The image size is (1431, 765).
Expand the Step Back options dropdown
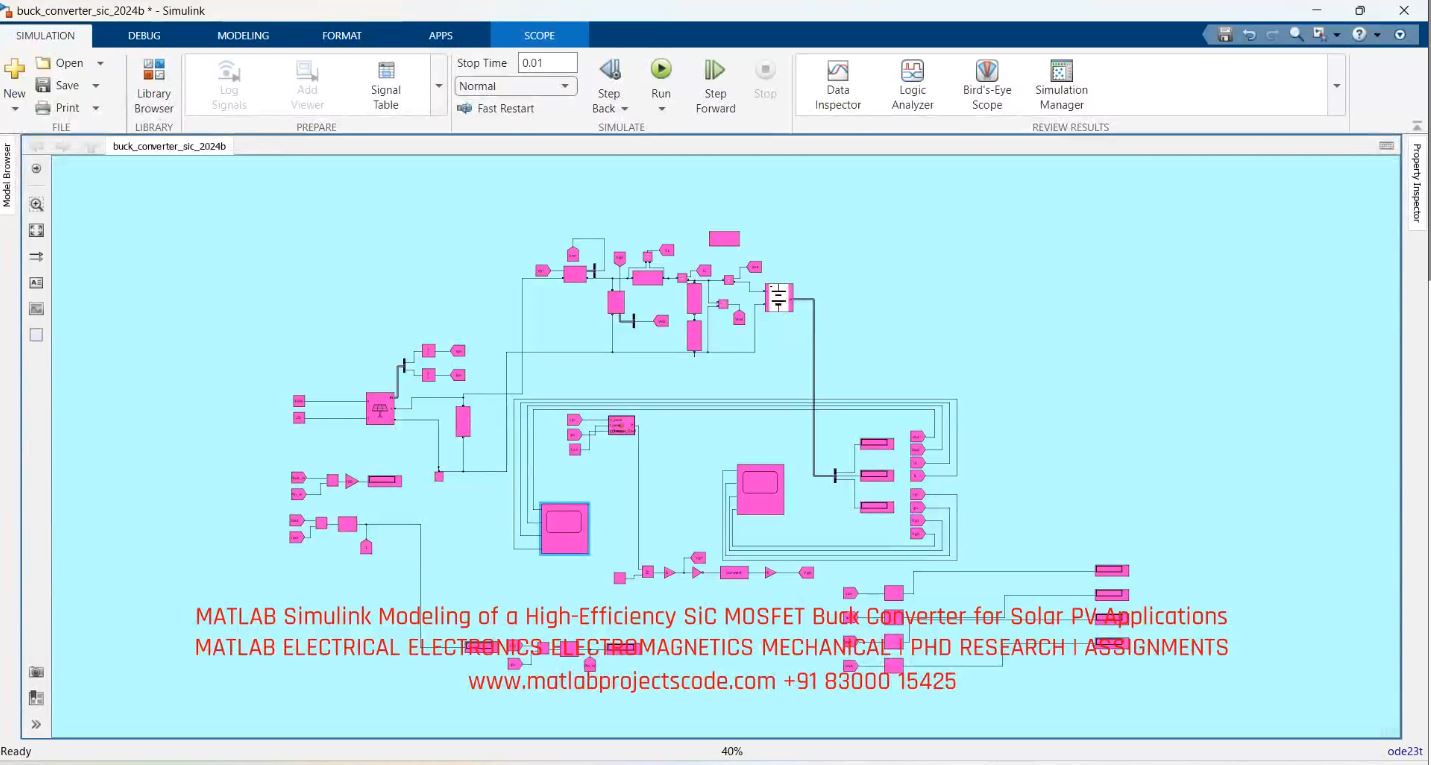625,108
